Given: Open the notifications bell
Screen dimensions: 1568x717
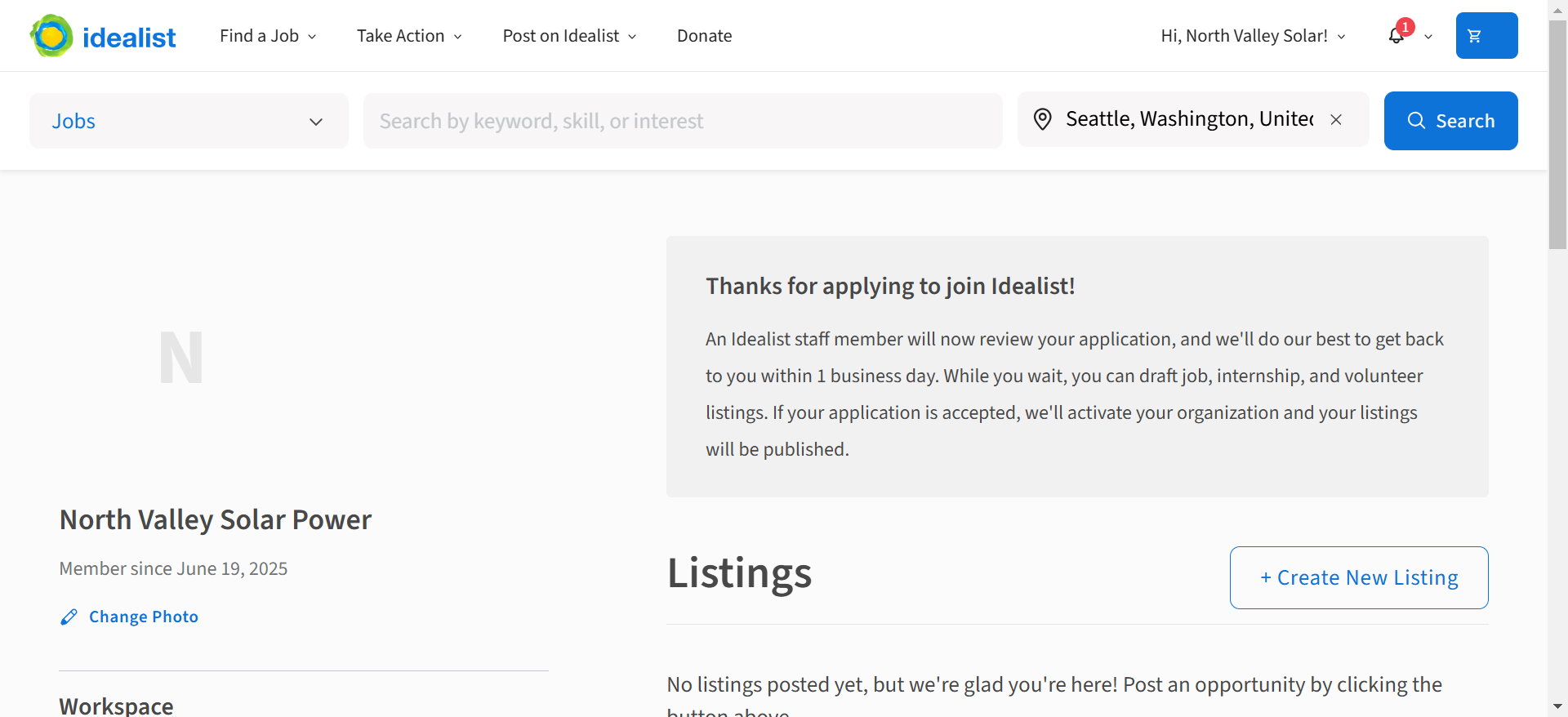Looking at the screenshot, I should 1396,36.
